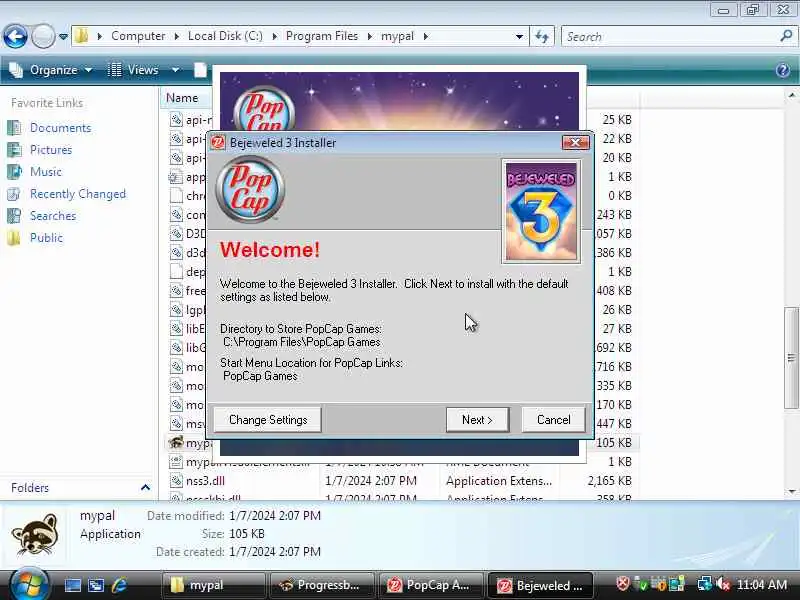The width and height of the screenshot is (800, 600).
Task: Select the nss3.dll file row
Action: [403, 481]
